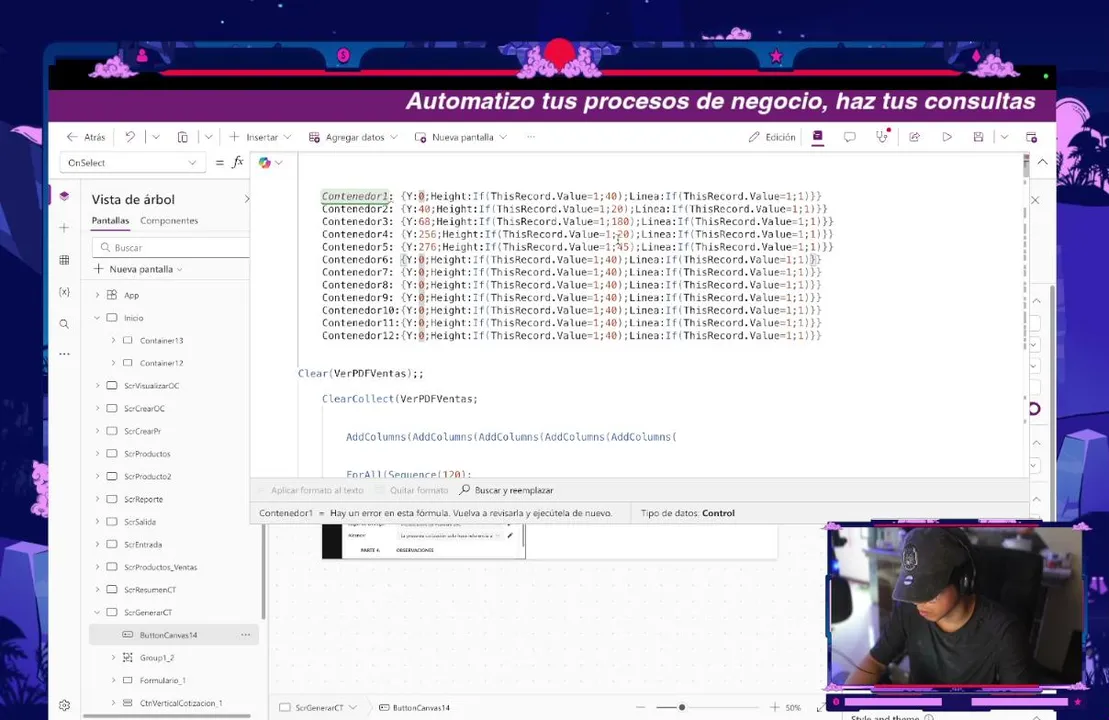Preview the app with the play icon
The height and width of the screenshot is (720, 1109).
point(947,137)
